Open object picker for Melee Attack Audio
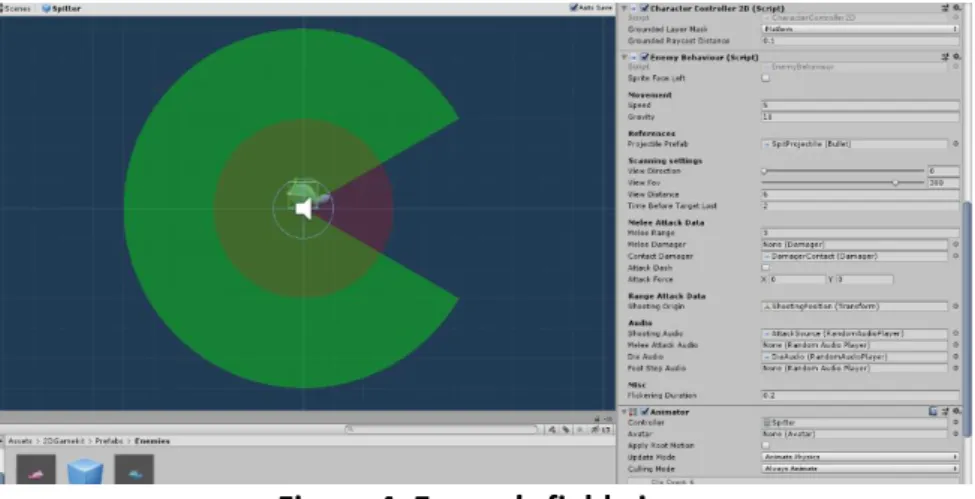The height and width of the screenshot is (499, 975). click(956, 345)
